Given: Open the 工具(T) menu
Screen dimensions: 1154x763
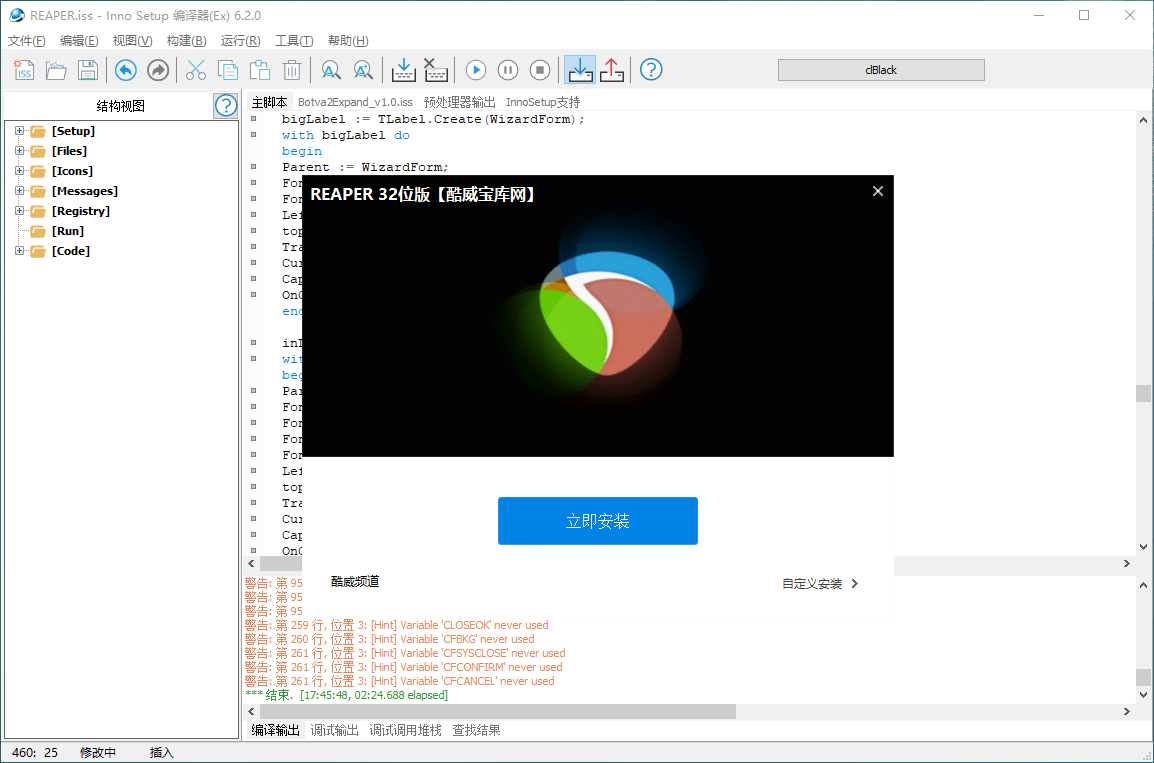Looking at the screenshot, I should (294, 40).
